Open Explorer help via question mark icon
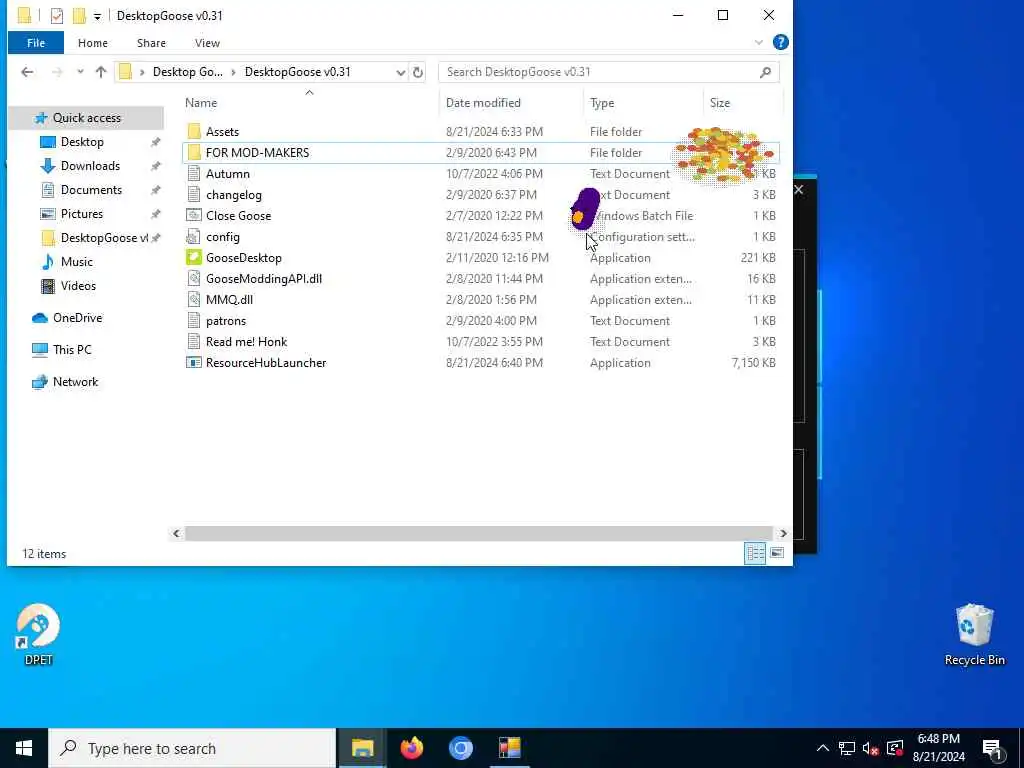 780,42
